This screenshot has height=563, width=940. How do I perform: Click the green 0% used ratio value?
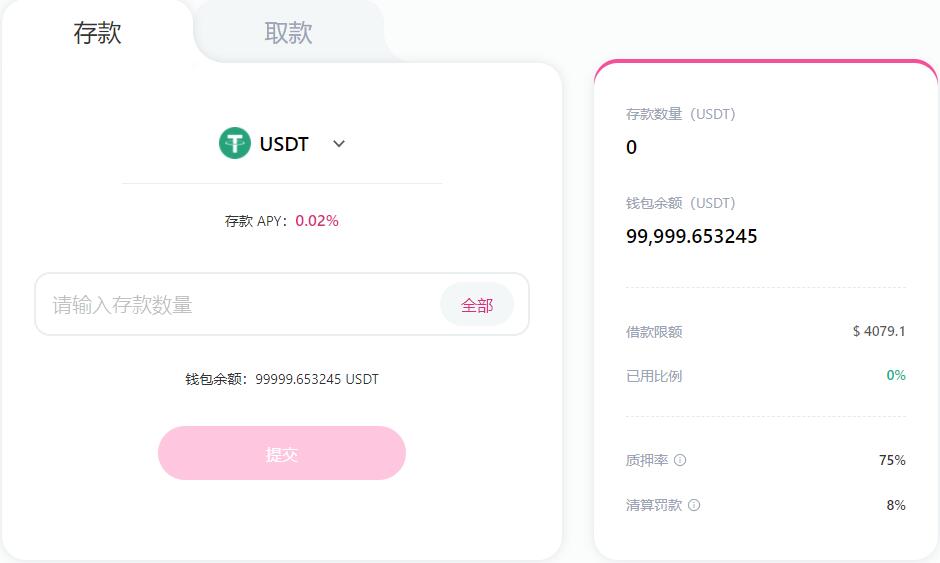point(896,375)
